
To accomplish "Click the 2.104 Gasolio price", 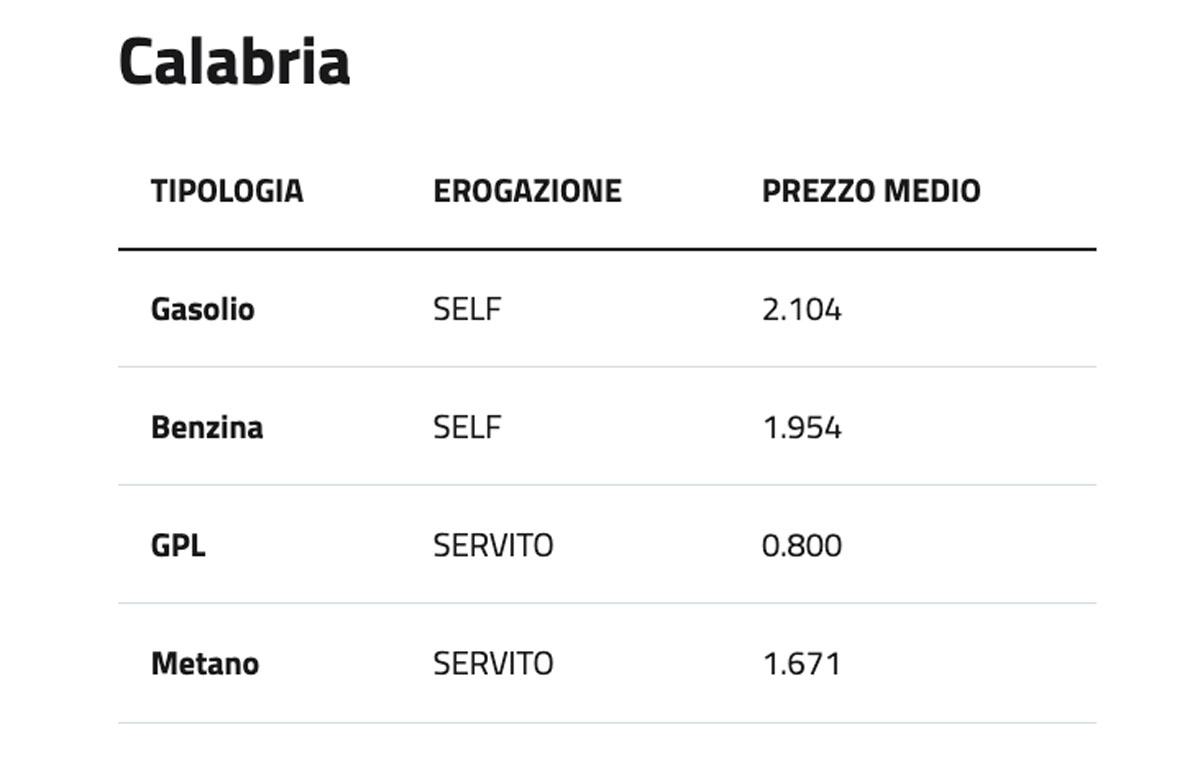I will [802, 309].
